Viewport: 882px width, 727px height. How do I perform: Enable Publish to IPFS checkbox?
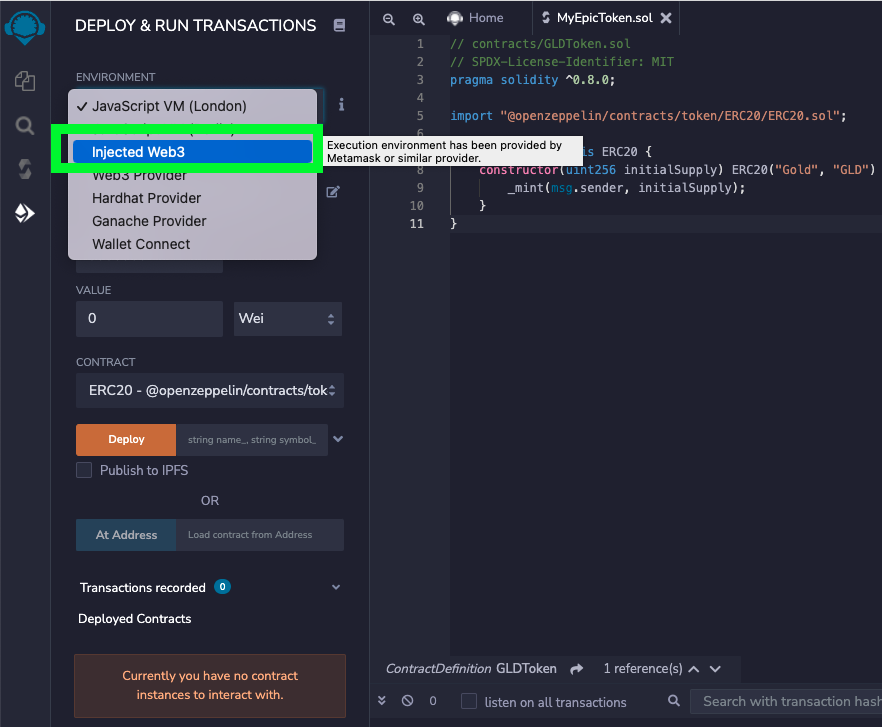click(x=85, y=470)
